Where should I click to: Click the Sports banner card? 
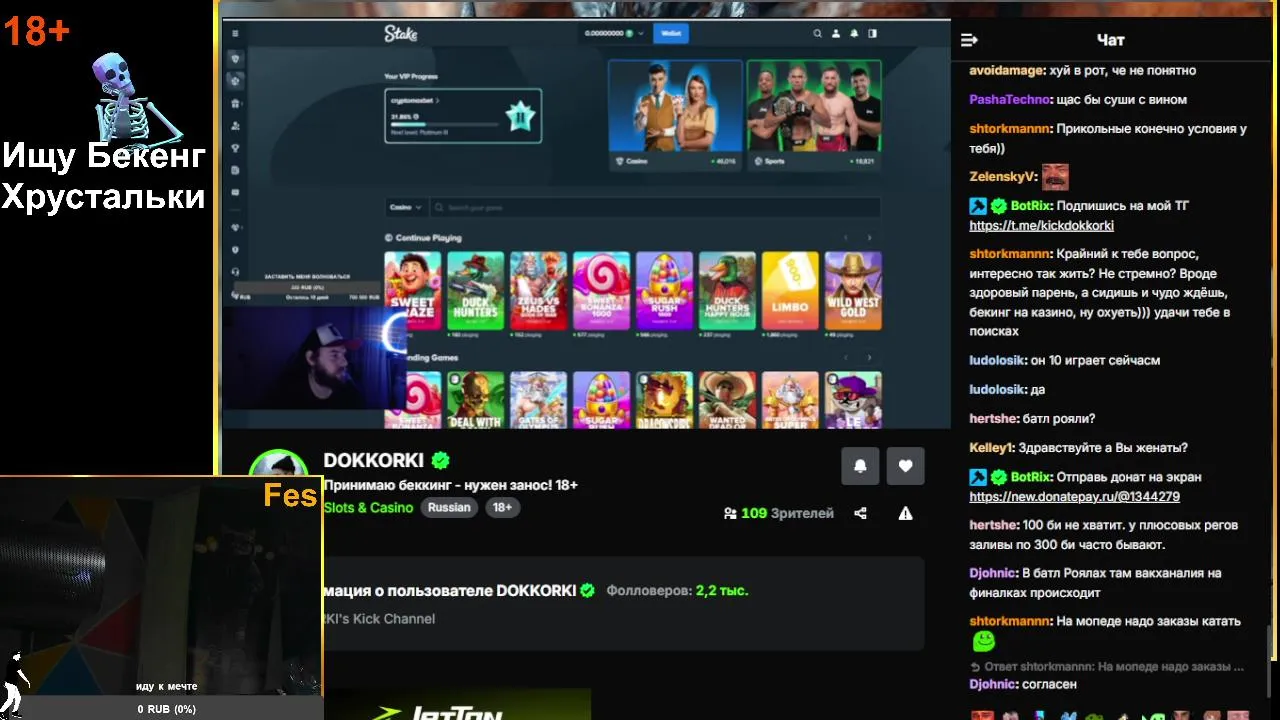tap(814, 114)
